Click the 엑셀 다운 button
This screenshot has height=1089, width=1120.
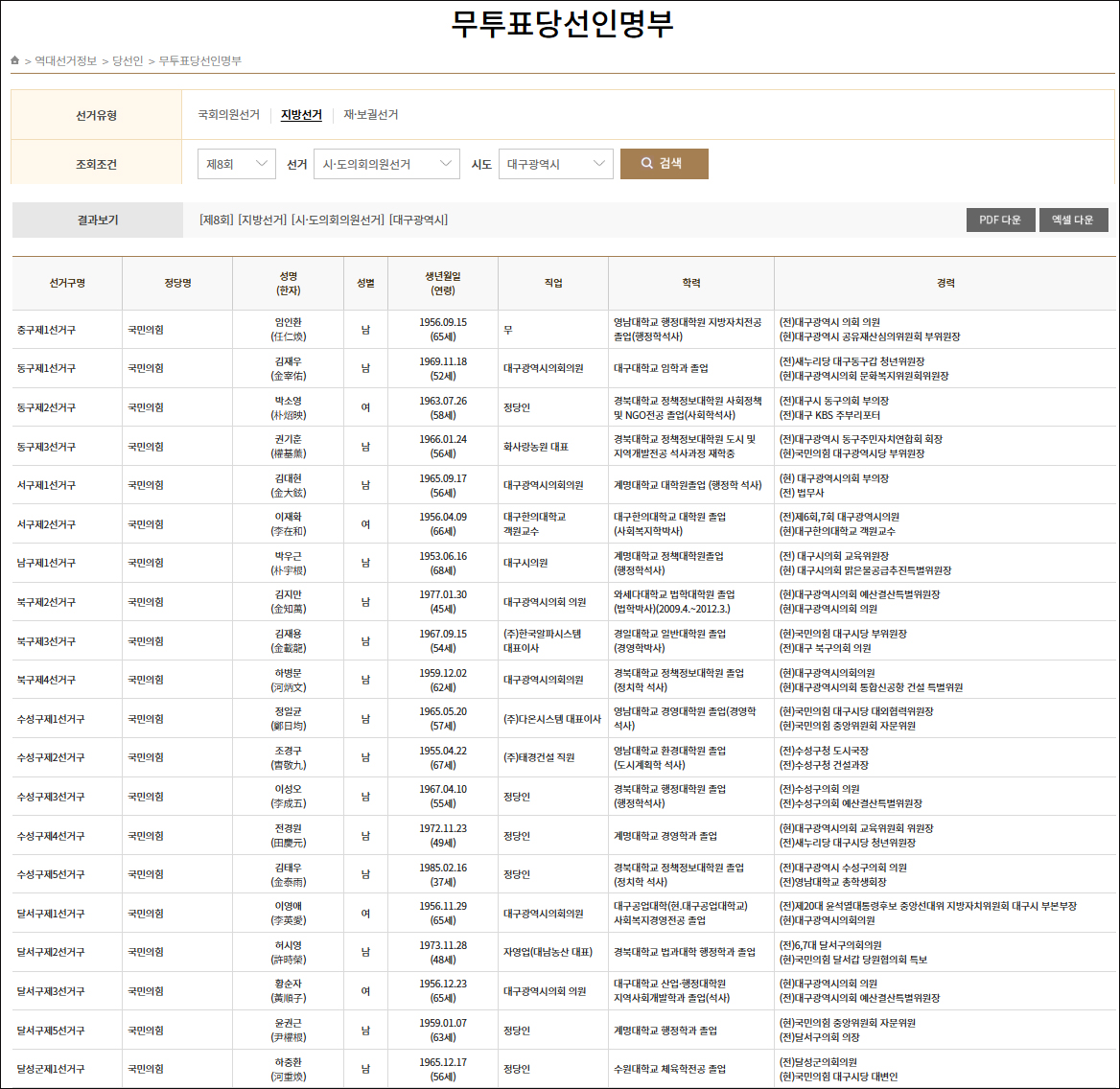pyautogui.click(x=1072, y=220)
